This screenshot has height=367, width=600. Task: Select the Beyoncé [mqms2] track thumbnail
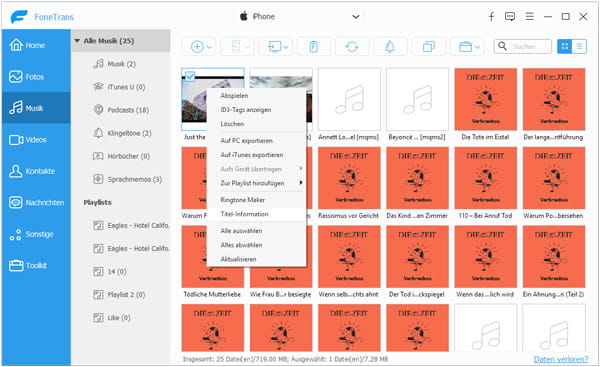(x=417, y=99)
